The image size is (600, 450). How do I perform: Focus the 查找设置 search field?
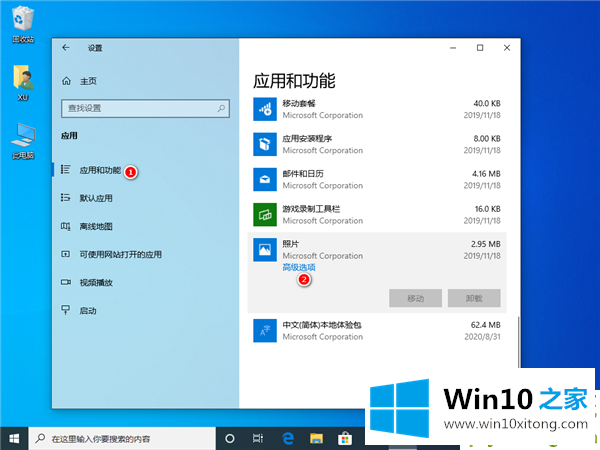tap(145, 108)
